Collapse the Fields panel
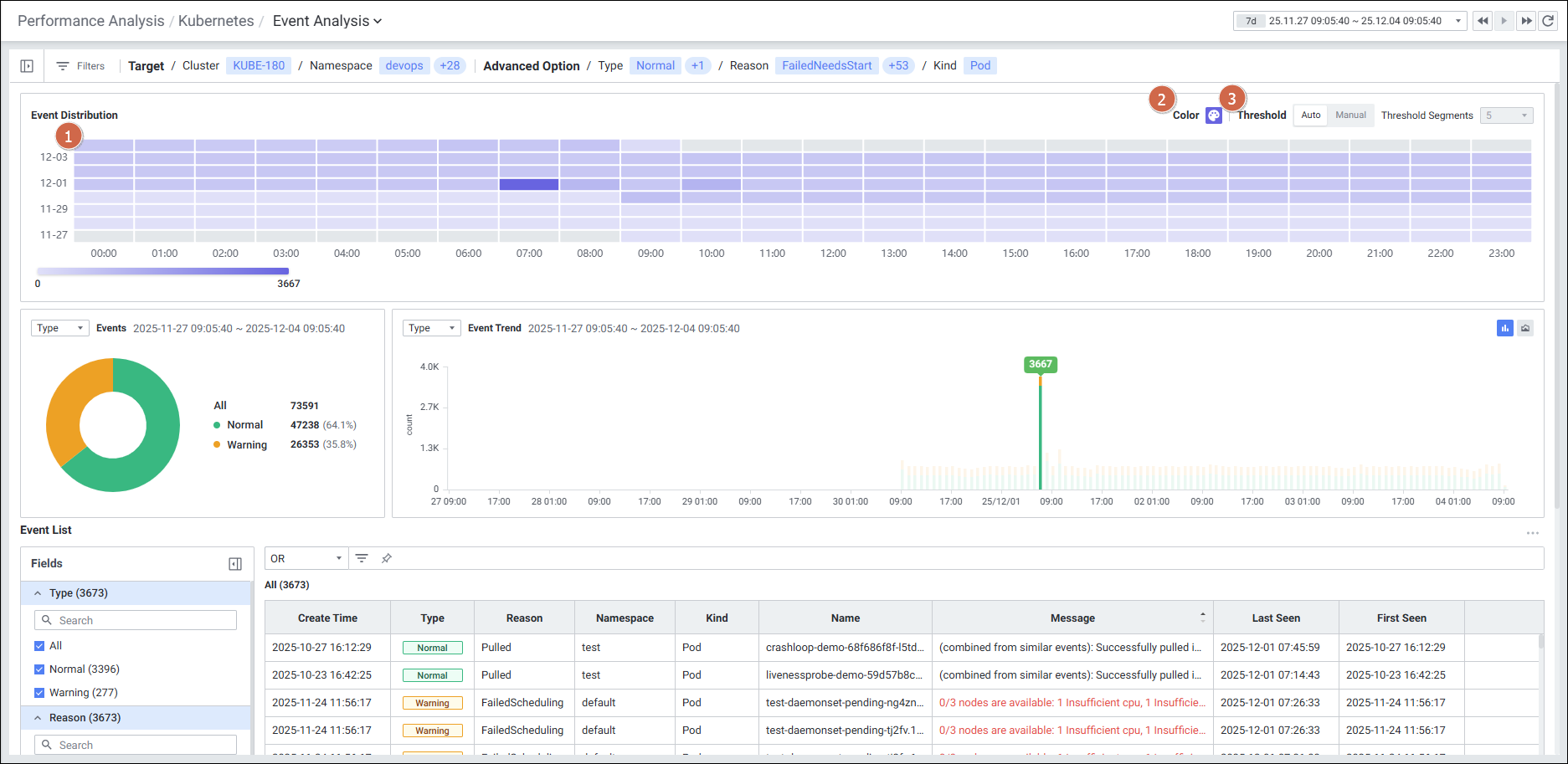The width and height of the screenshot is (1568, 764). pos(235,564)
